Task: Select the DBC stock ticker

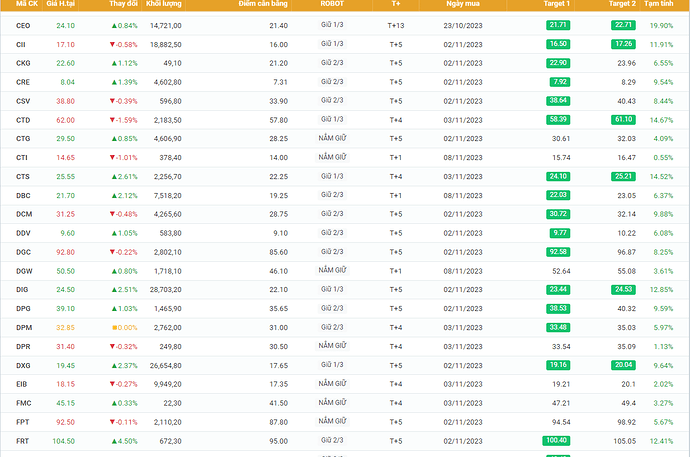Action: pos(23,195)
